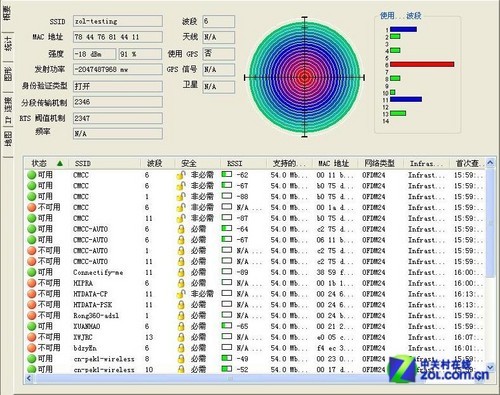The height and width of the screenshot is (395, 500).
Task: Click orange status icon next to Rong360-adsl
Action: (31, 316)
